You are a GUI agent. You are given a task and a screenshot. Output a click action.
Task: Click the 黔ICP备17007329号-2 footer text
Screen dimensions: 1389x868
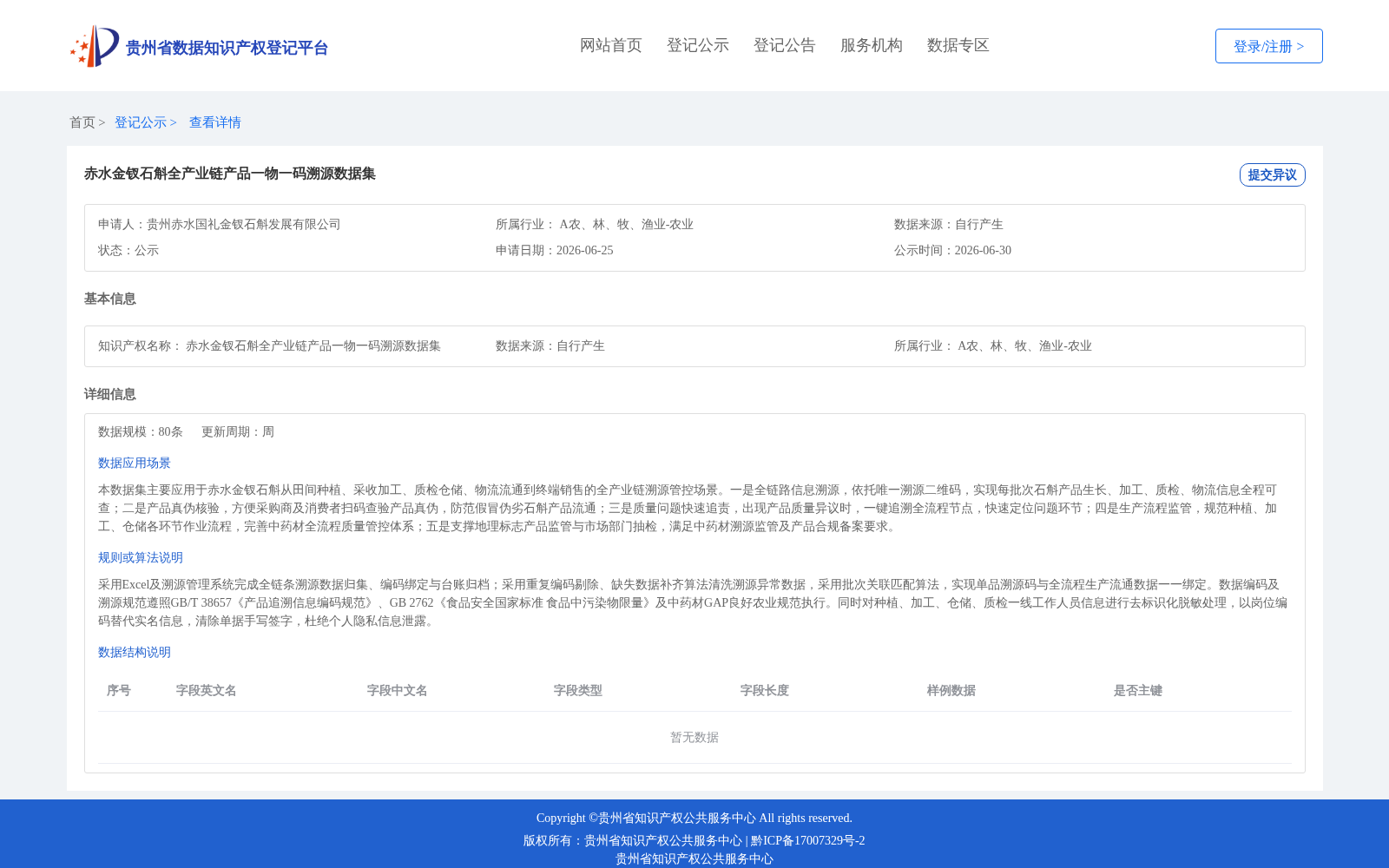pos(808,840)
